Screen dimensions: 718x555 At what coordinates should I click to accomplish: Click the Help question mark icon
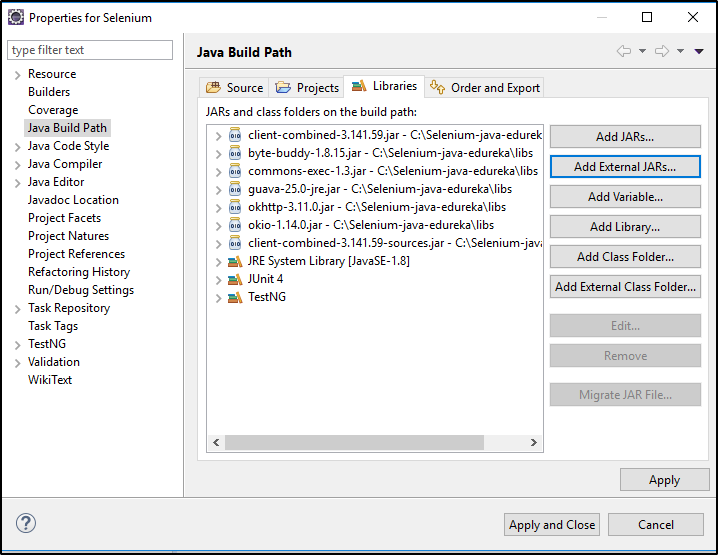pyautogui.click(x=26, y=523)
